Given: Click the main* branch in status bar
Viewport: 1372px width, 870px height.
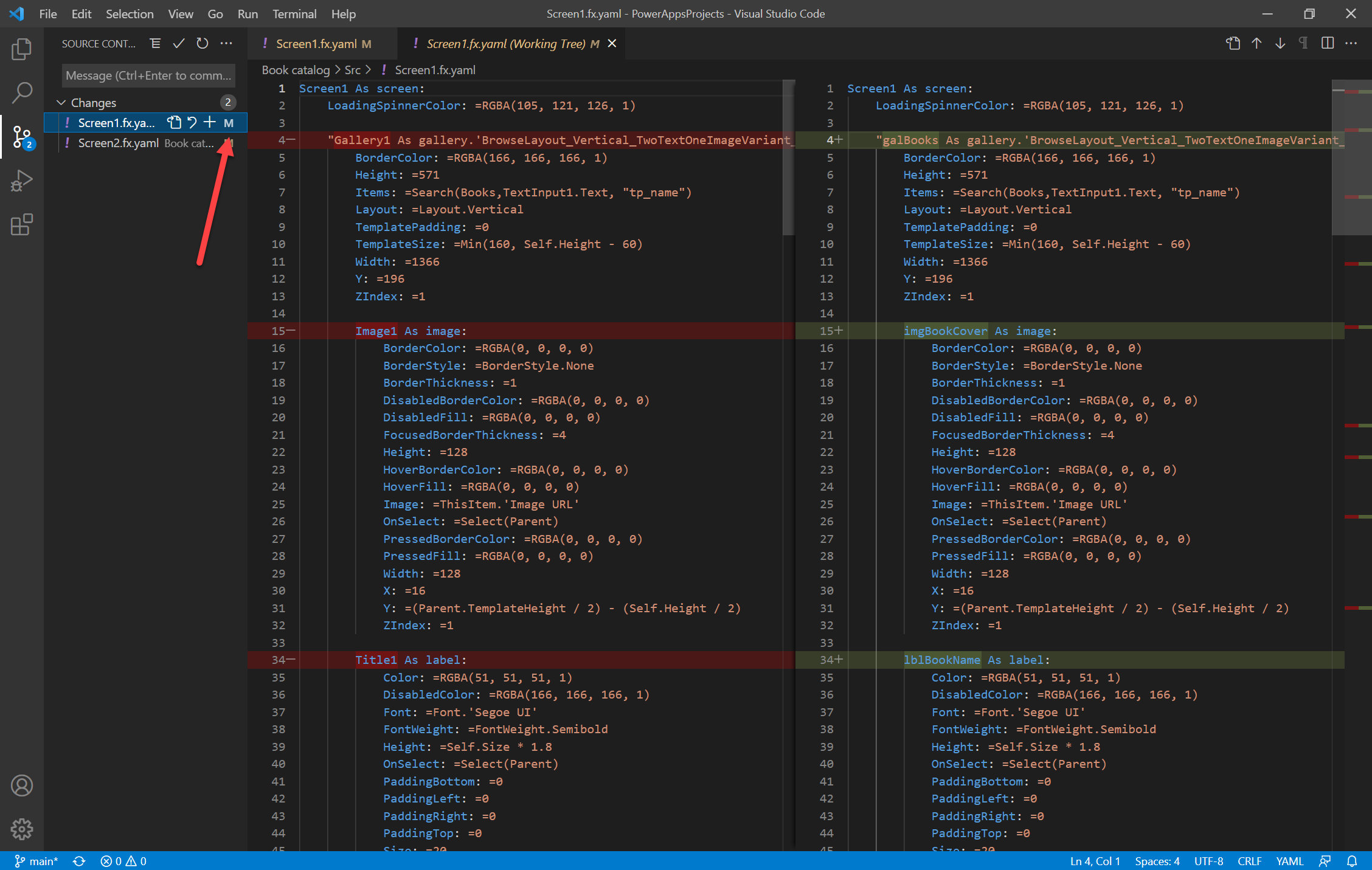Looking at the screenshot, I should [x=36, y=861].
